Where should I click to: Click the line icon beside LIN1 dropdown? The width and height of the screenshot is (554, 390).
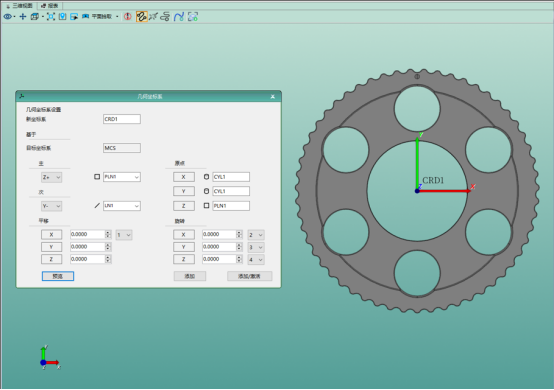tap(97, 206)
